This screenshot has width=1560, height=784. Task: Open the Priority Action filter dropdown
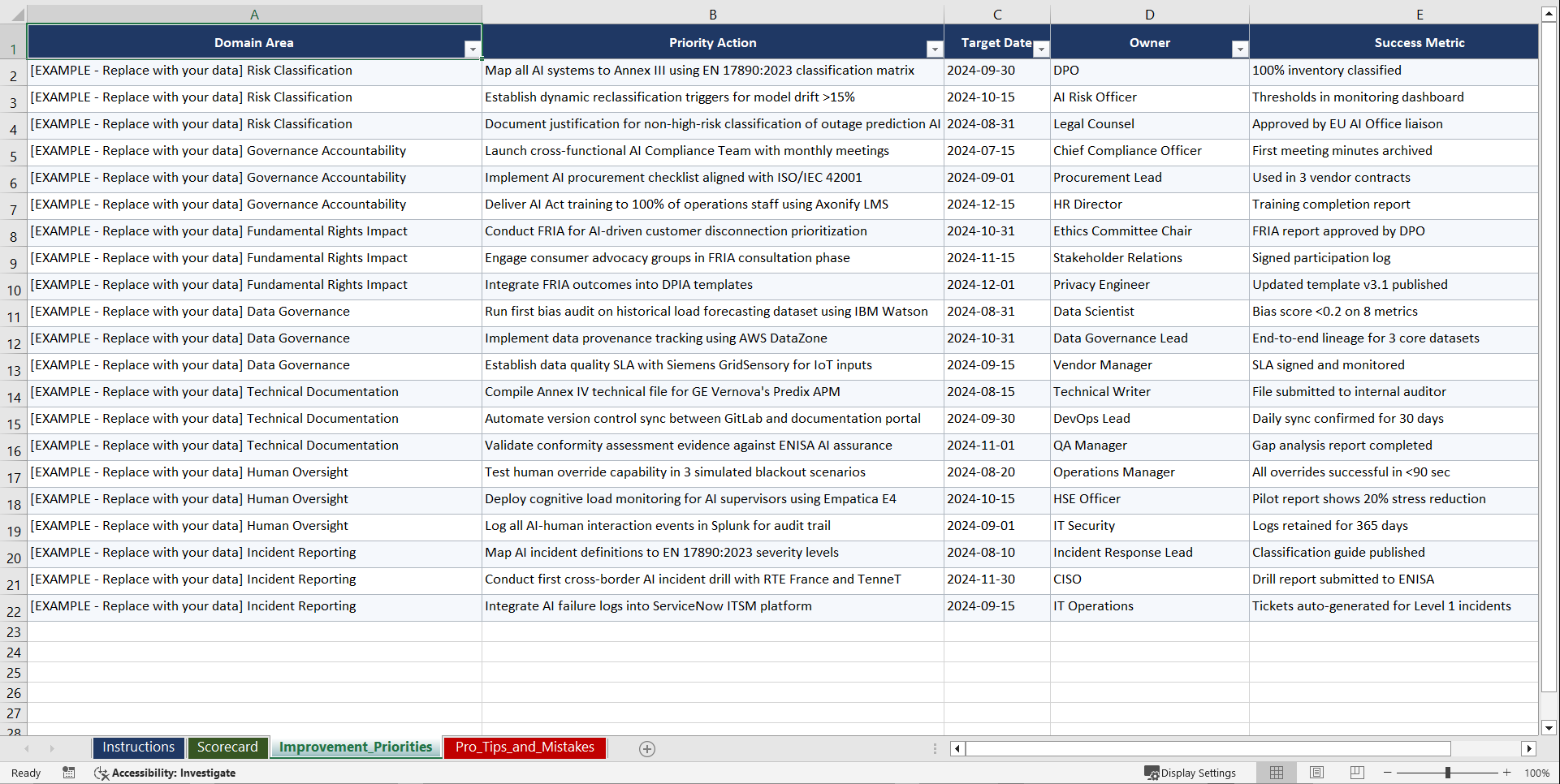935,49
